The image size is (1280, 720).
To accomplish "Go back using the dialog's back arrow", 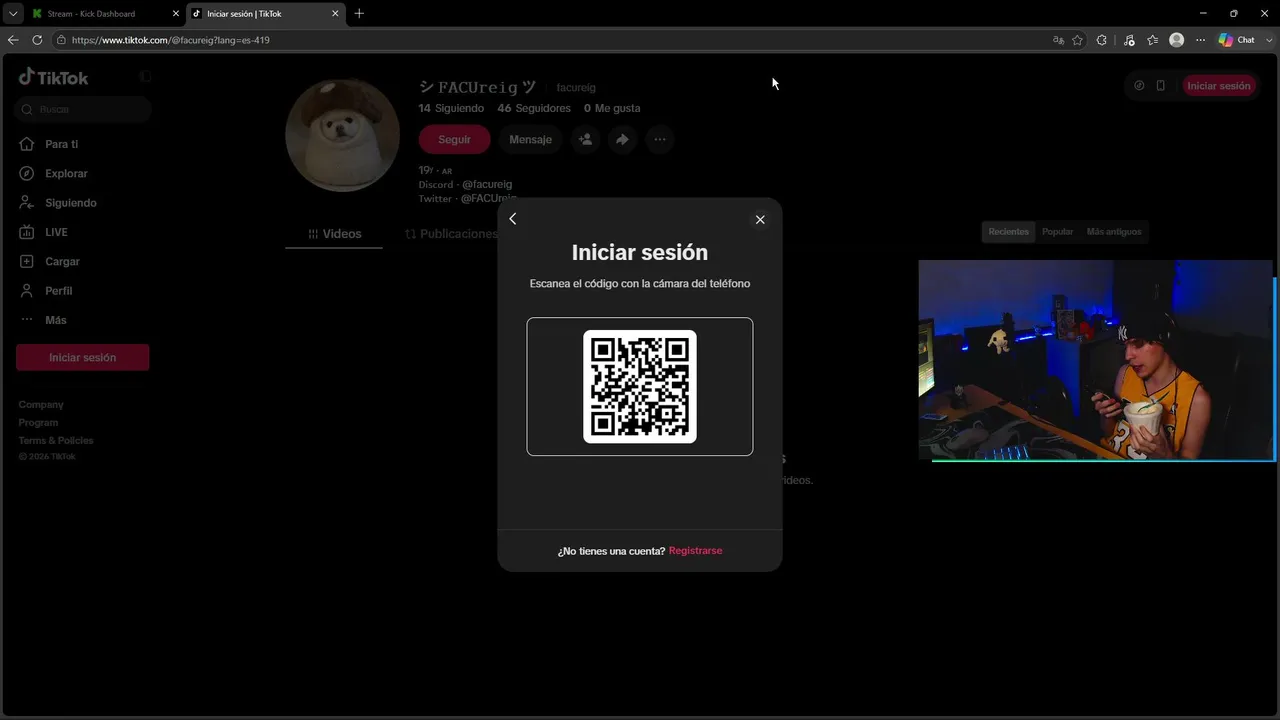I will tap(513, 219).
